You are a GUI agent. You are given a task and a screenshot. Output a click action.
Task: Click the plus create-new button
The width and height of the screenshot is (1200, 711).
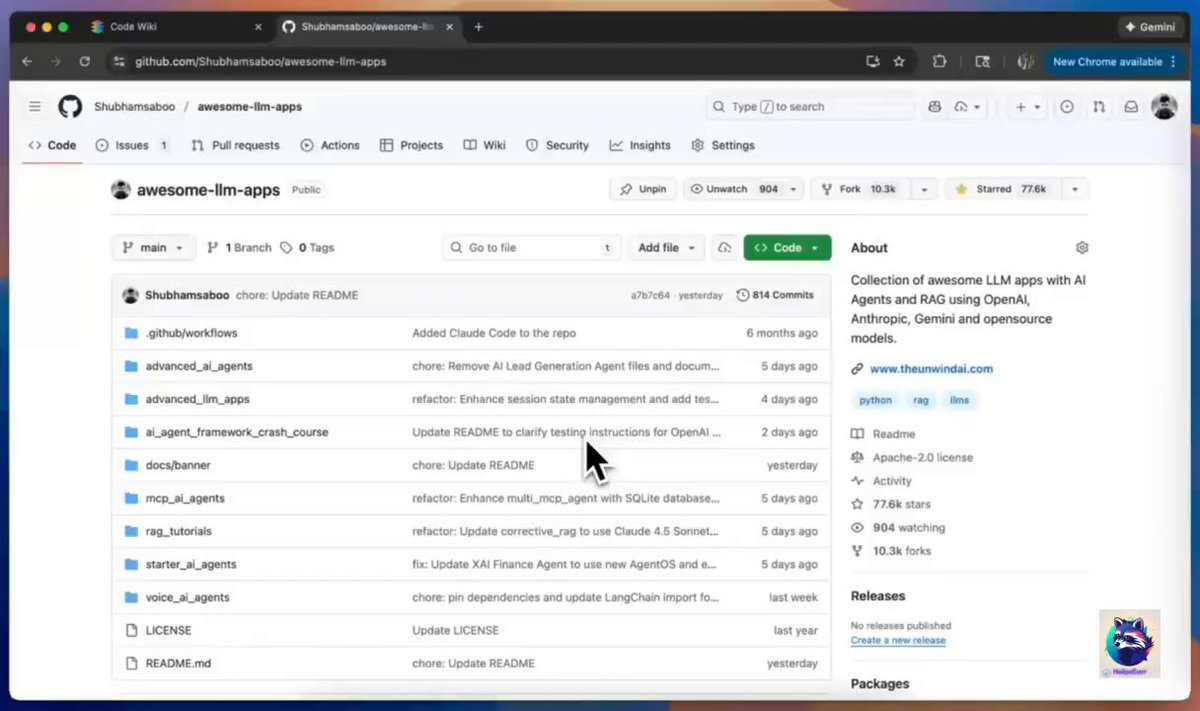(1027, 107)
